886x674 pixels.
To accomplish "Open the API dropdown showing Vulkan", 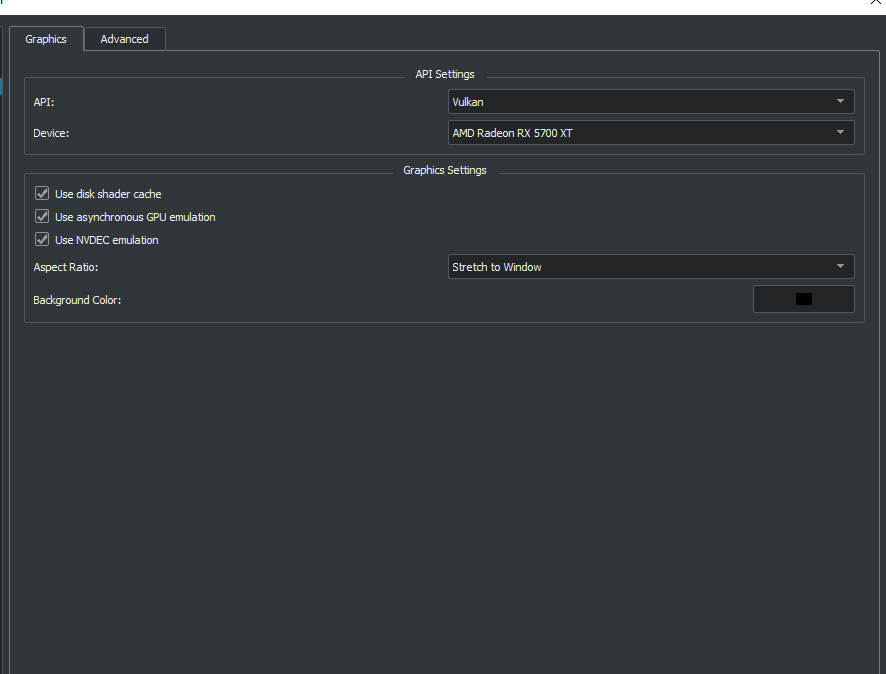I will (x=651, y=102).
